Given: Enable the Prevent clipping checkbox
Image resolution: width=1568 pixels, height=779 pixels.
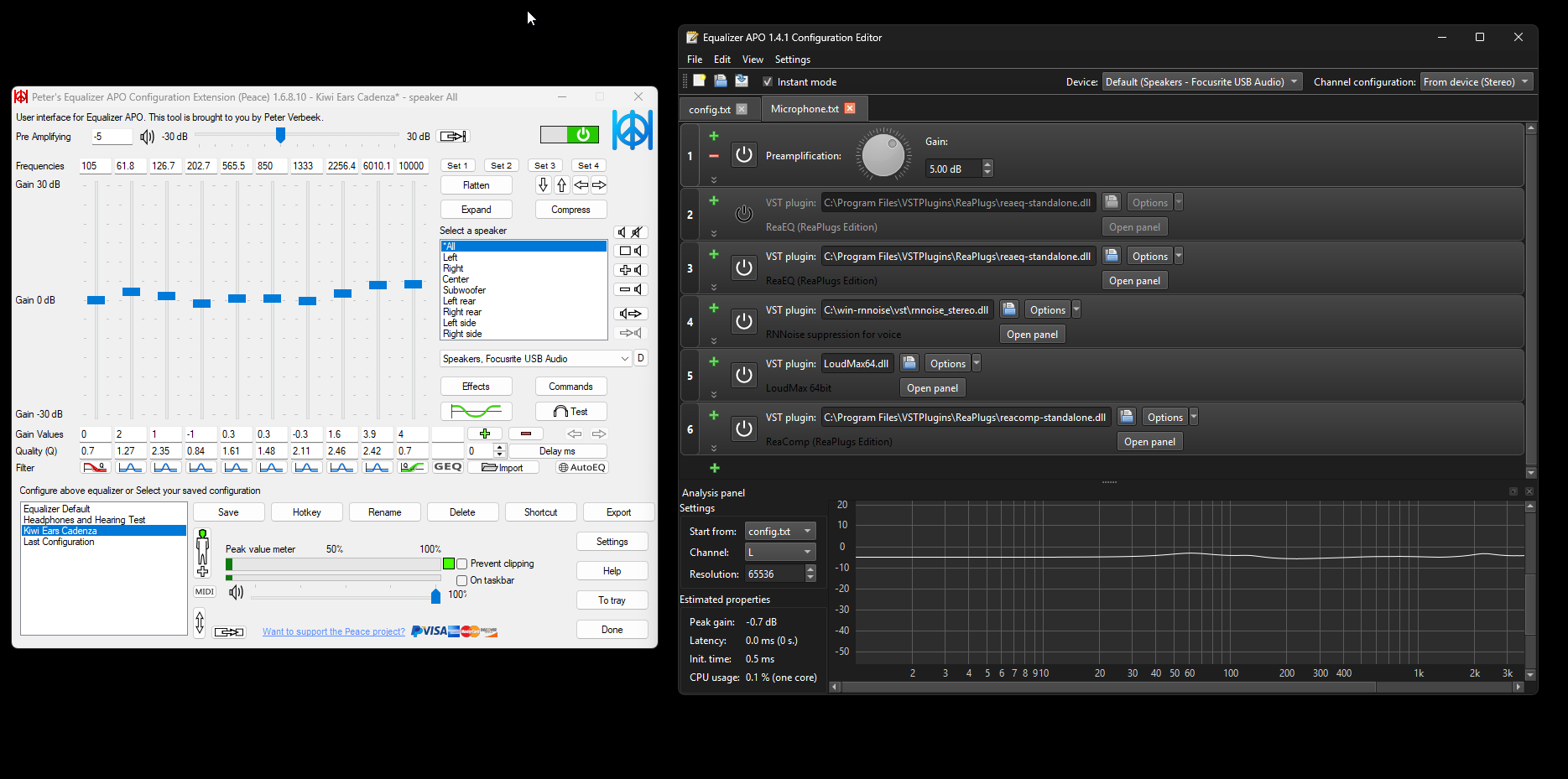Looking at the screenshot, I should tap(462, 564).
